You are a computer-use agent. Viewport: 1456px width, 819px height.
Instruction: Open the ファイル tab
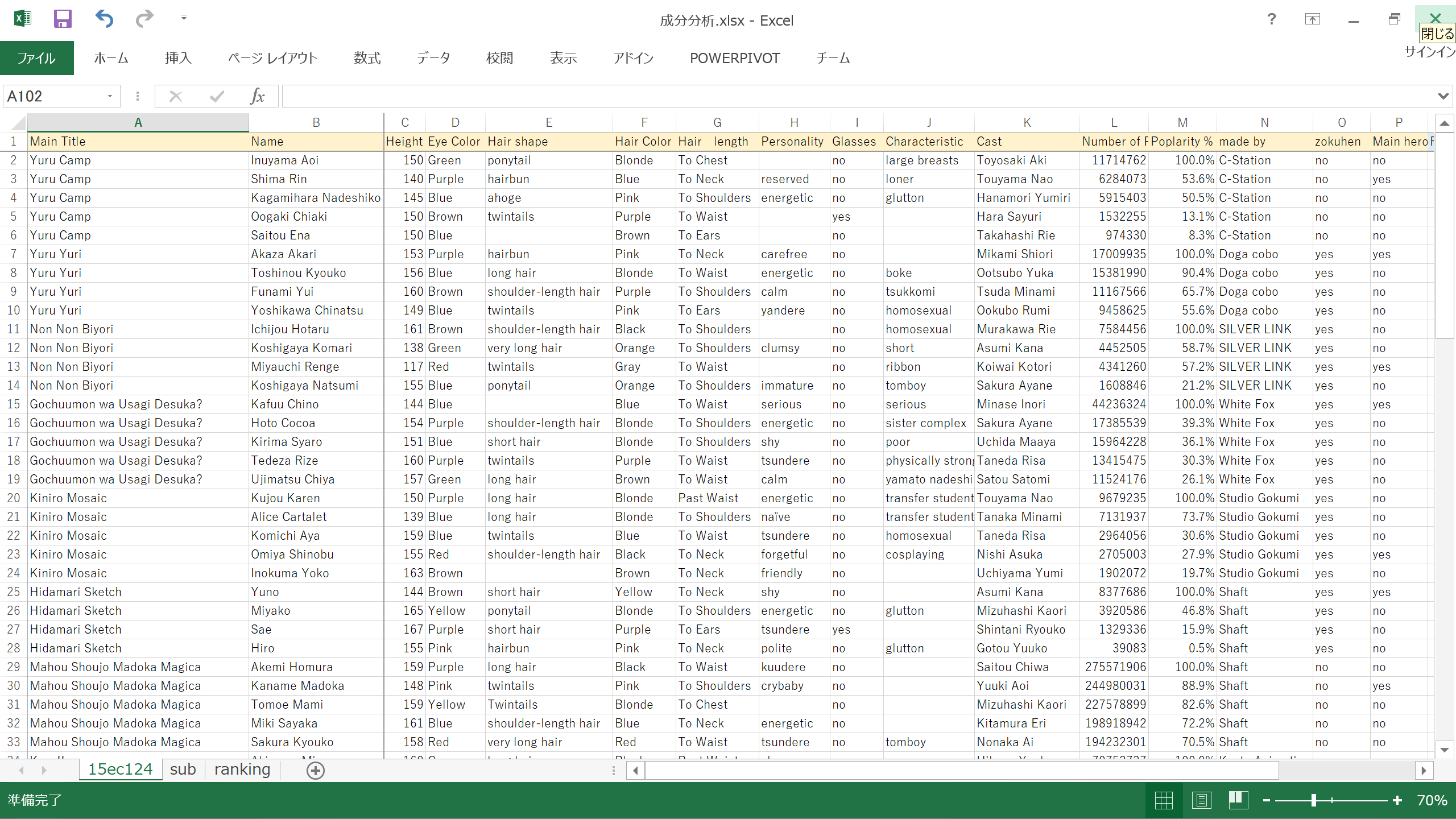point(36,58)
